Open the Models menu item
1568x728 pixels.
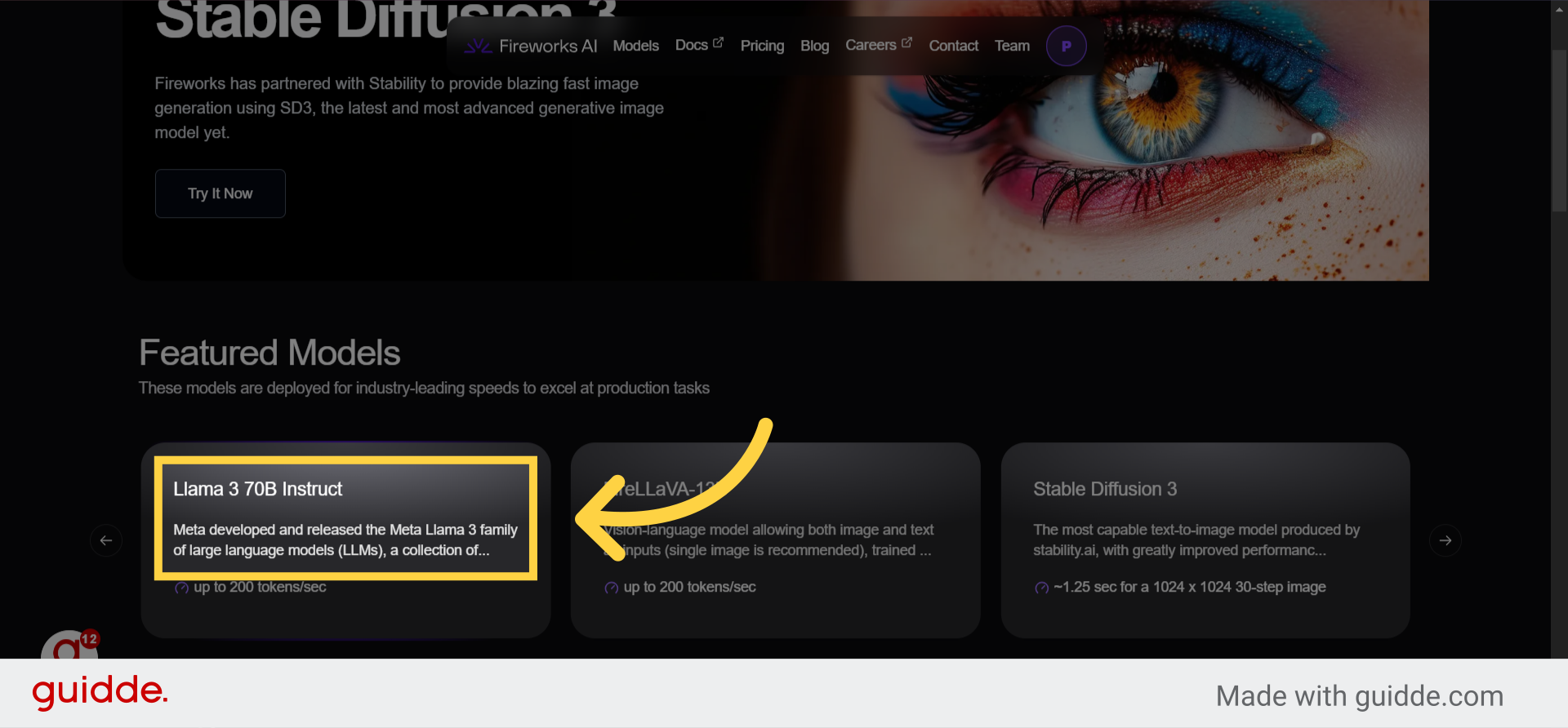tap(635, 47)
